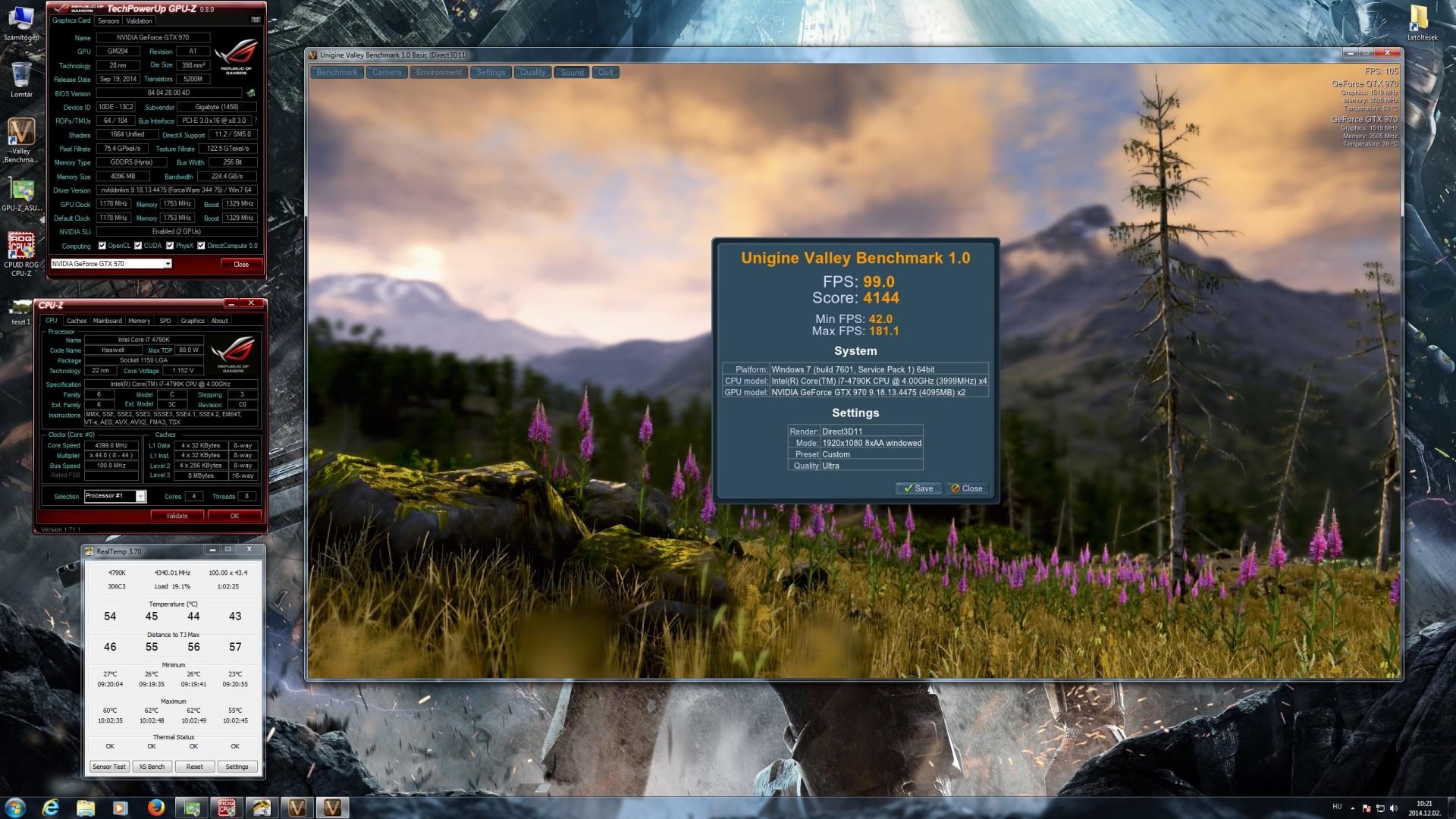Launch the Valley Benchmark desktop shortcut
Image resolution: width=1456 pixels, height=819 pixels.
tap(21, 140)
